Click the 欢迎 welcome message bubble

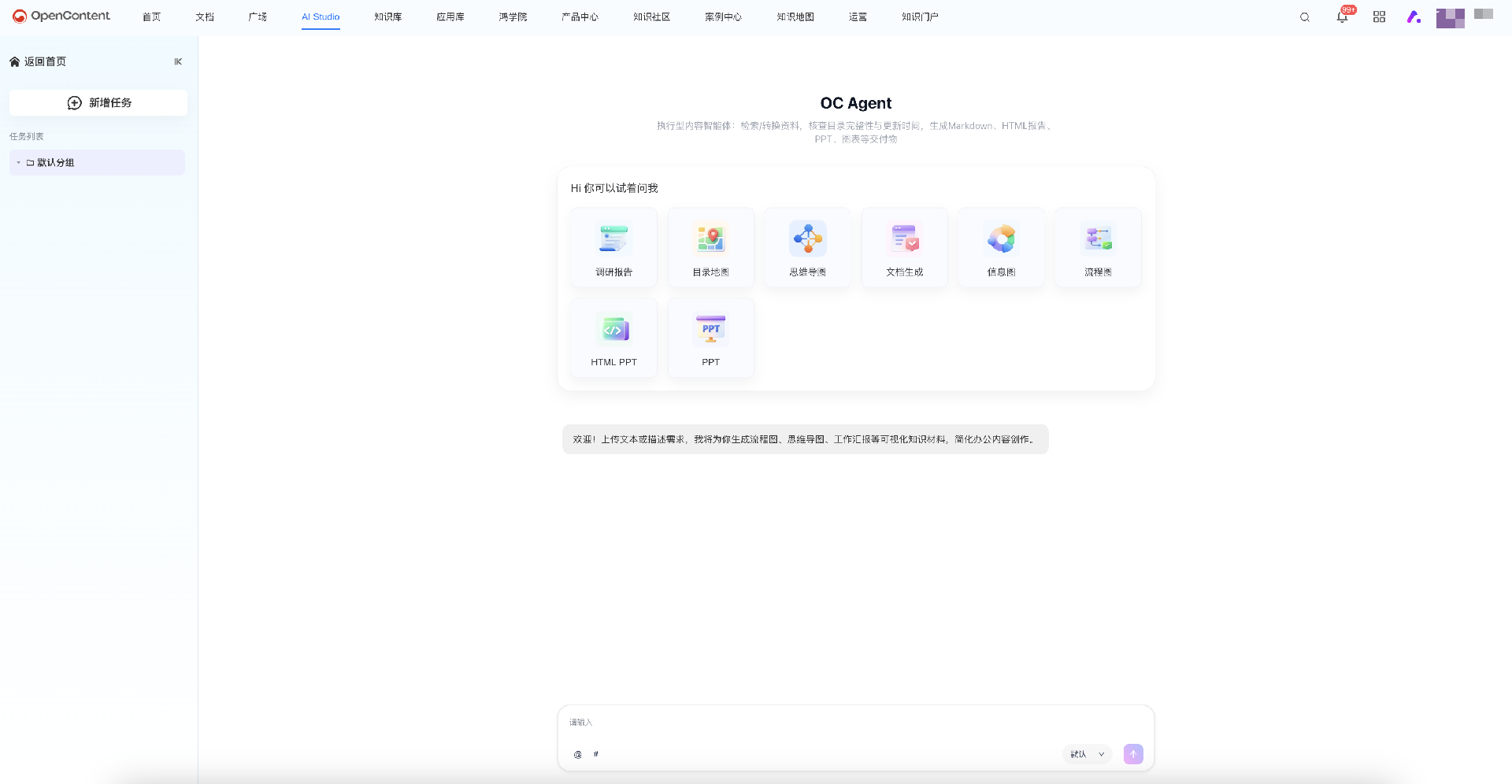click(x=806, y=439)
